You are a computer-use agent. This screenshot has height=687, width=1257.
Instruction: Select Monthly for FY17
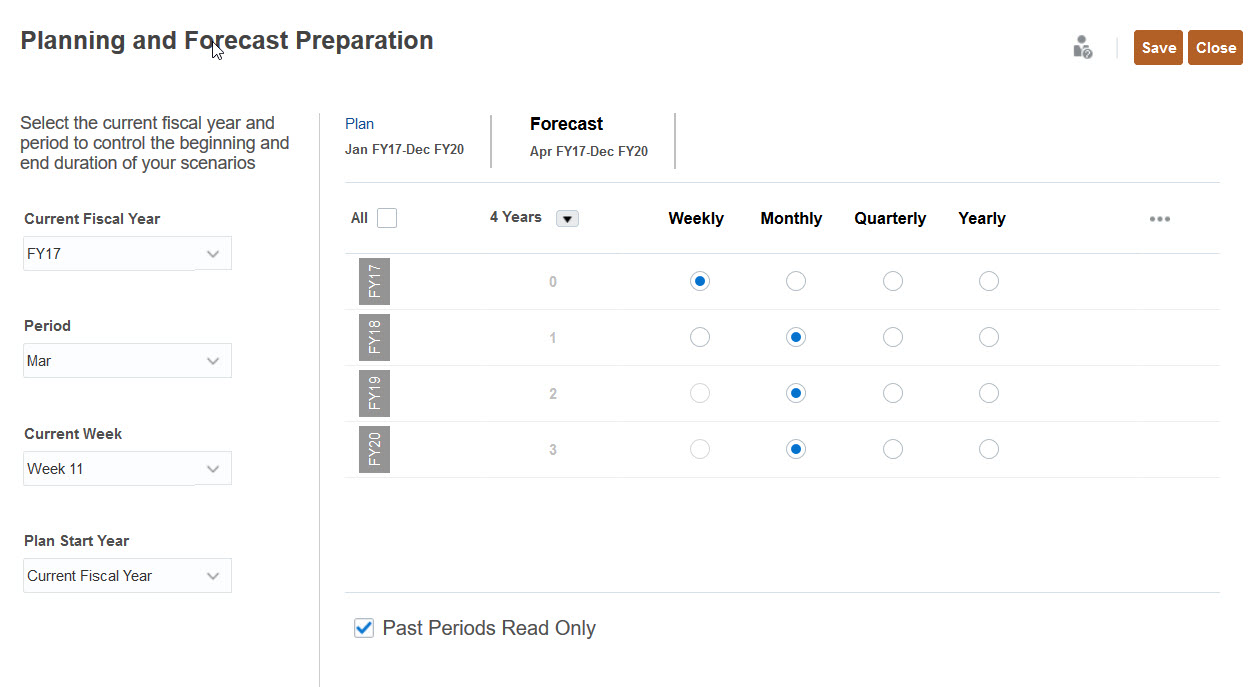(795, 282)
